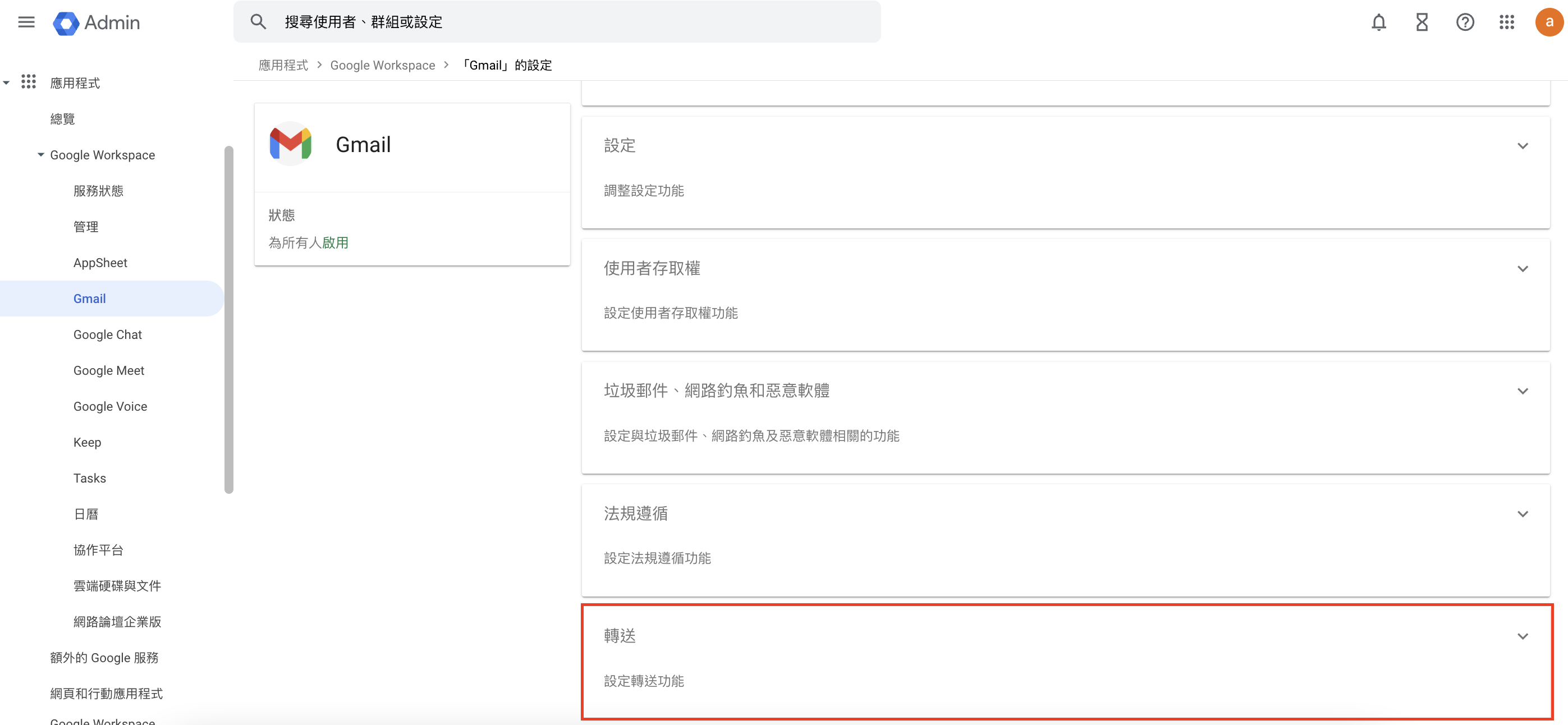Select Google Workspace in the sidebar
The image size is (1568, 725).
pos(102,155)
